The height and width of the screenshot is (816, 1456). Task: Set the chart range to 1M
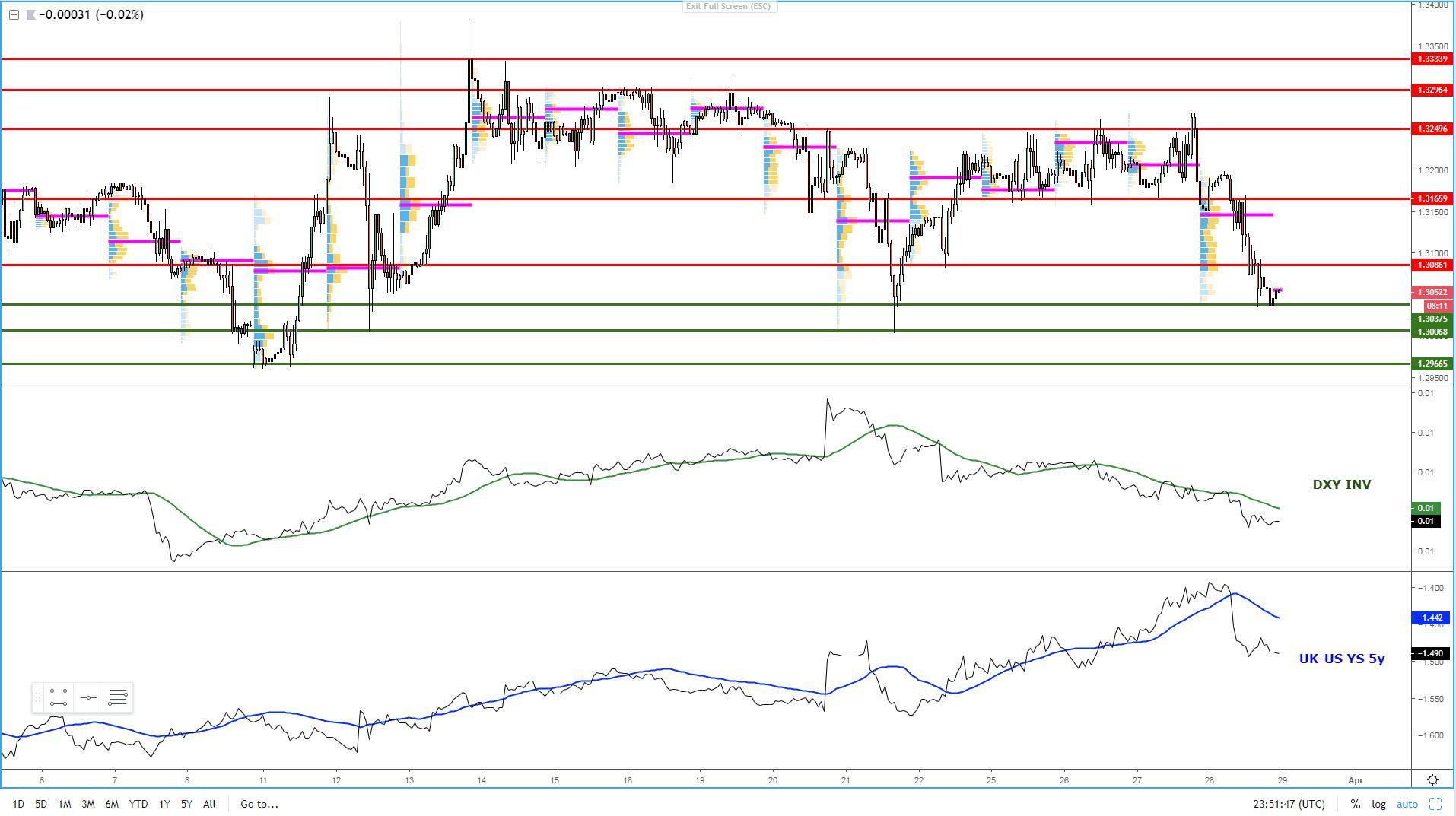point(65,804)
